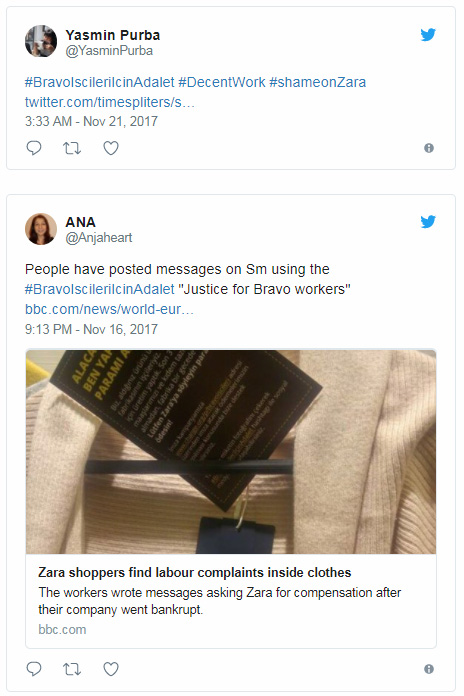The height and width of the screenshot is (696, 464).
Task: Like Yasmin Purba's tweet with heart icon
Action: [x=111, y=148]
